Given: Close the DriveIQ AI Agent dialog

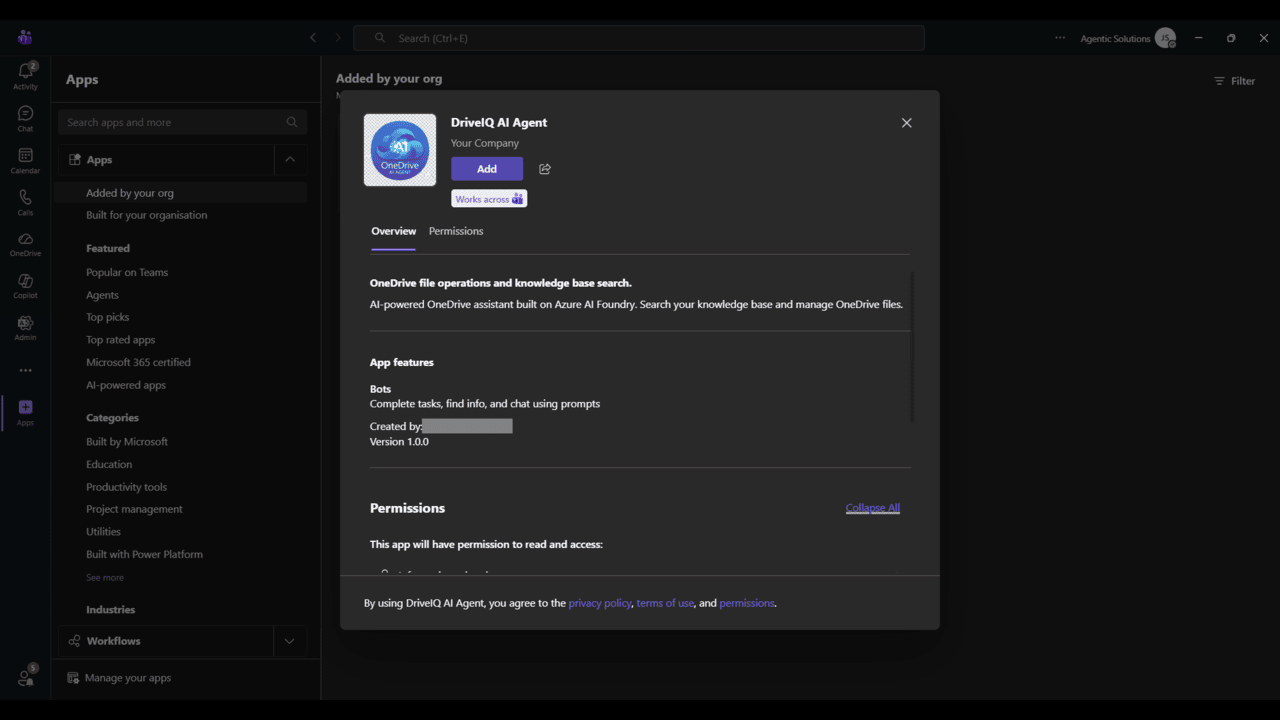Looking at the screenshot, I should pos(907,123).
